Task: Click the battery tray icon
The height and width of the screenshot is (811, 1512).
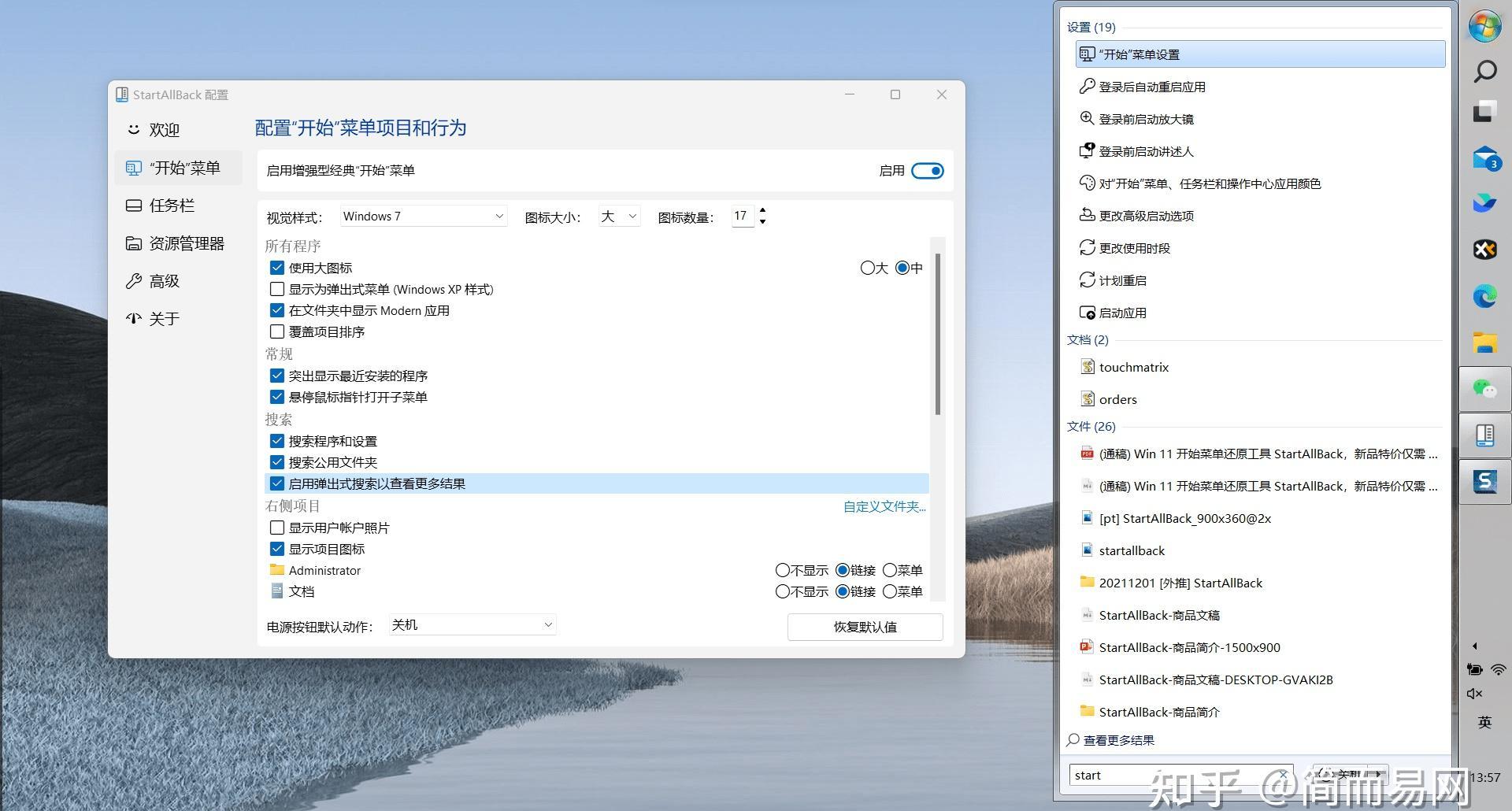Action: (x=1474, y=670)
